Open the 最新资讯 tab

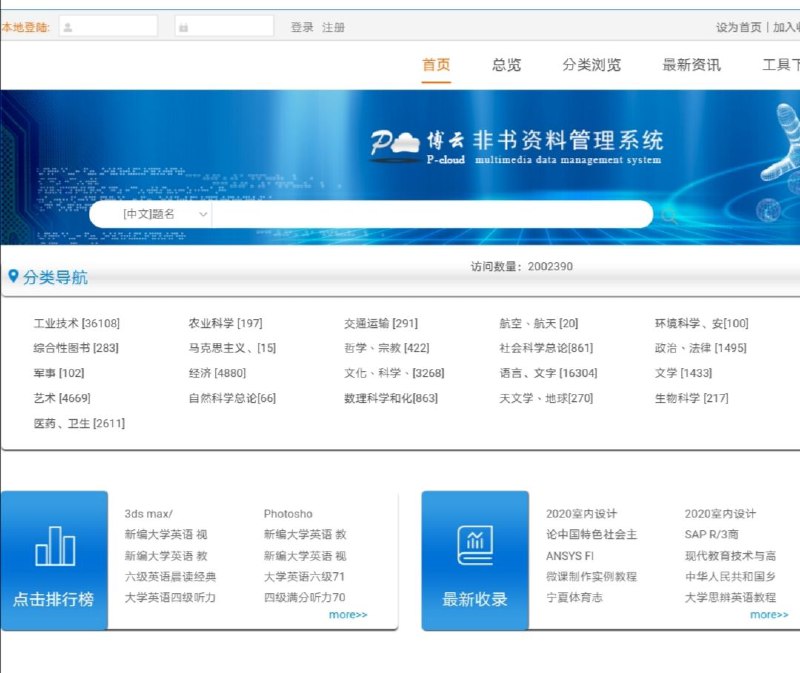(x=691, y=65)
